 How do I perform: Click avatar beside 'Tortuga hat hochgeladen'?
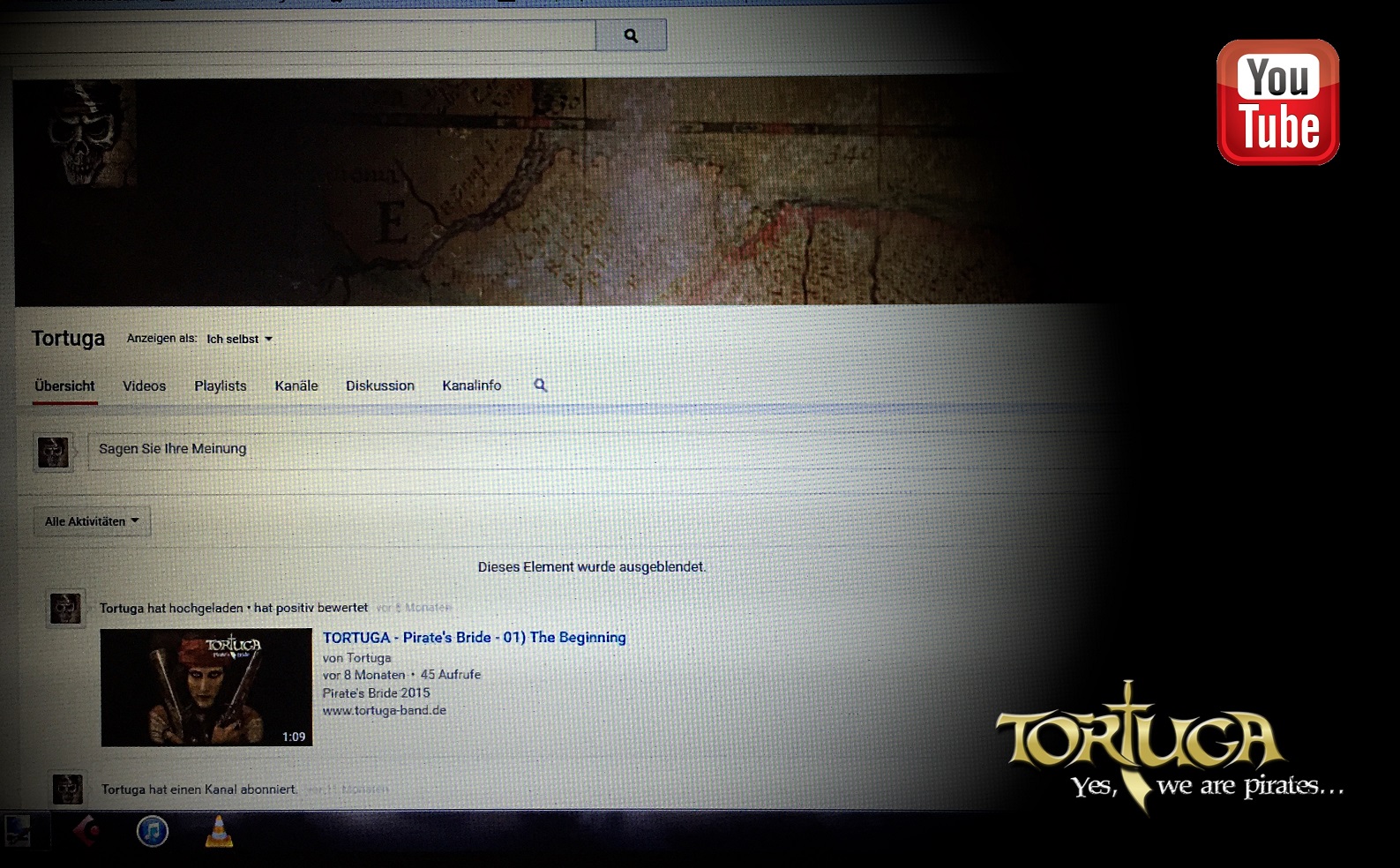click(x=65, y=609)
